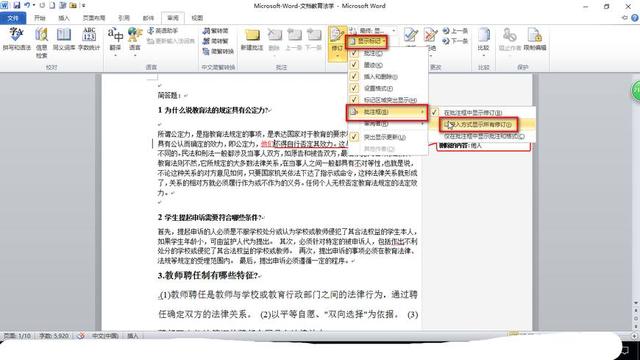Click heading '3.教师聘任制有哪些特征?'

(x=209, y=276)
